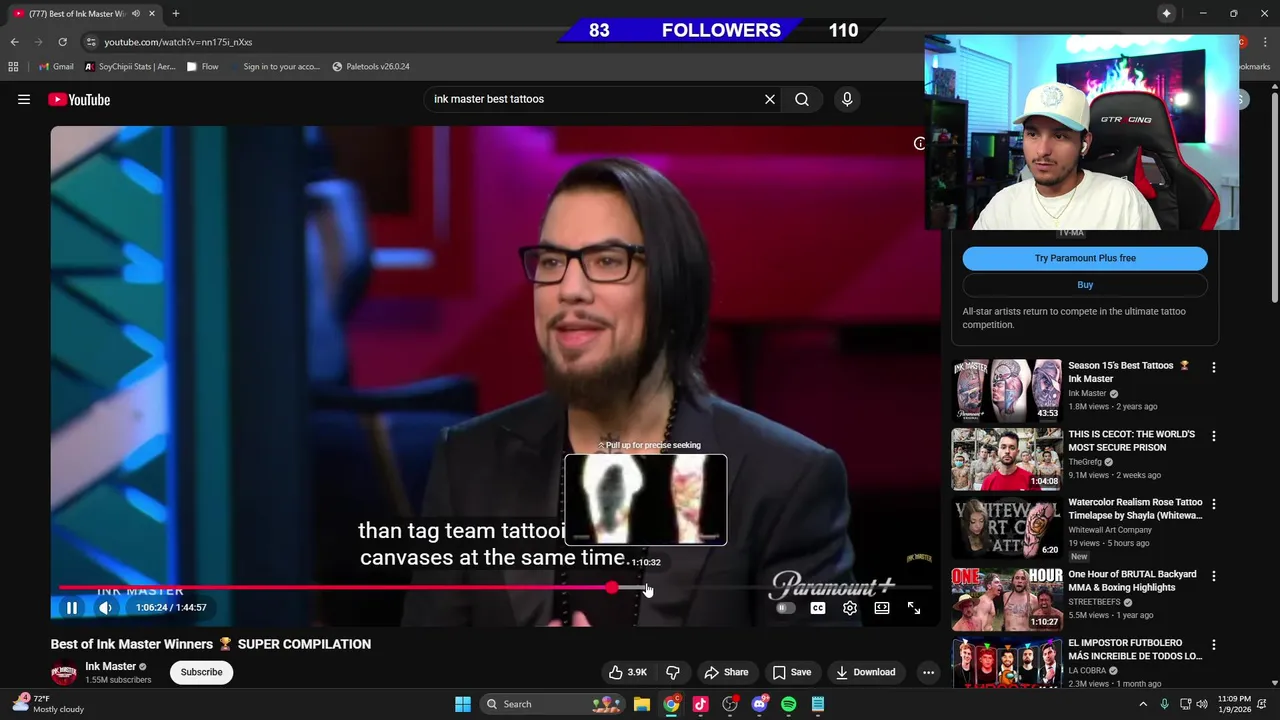This screenshot has height=720, width=1280.
Task: Show video info card icon
Action: click(920, 143)
